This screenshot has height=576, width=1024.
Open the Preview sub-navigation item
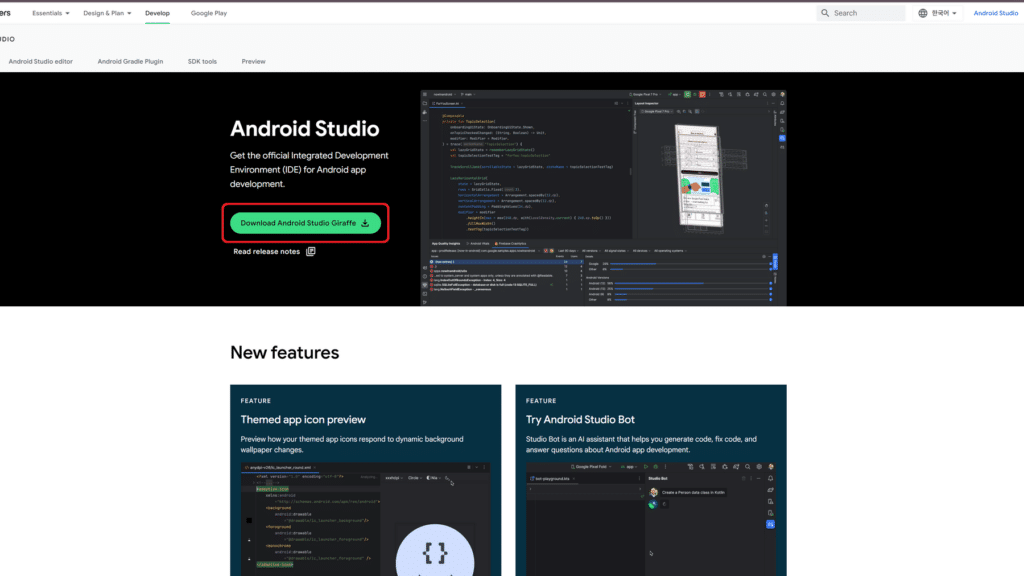[253, 61]
